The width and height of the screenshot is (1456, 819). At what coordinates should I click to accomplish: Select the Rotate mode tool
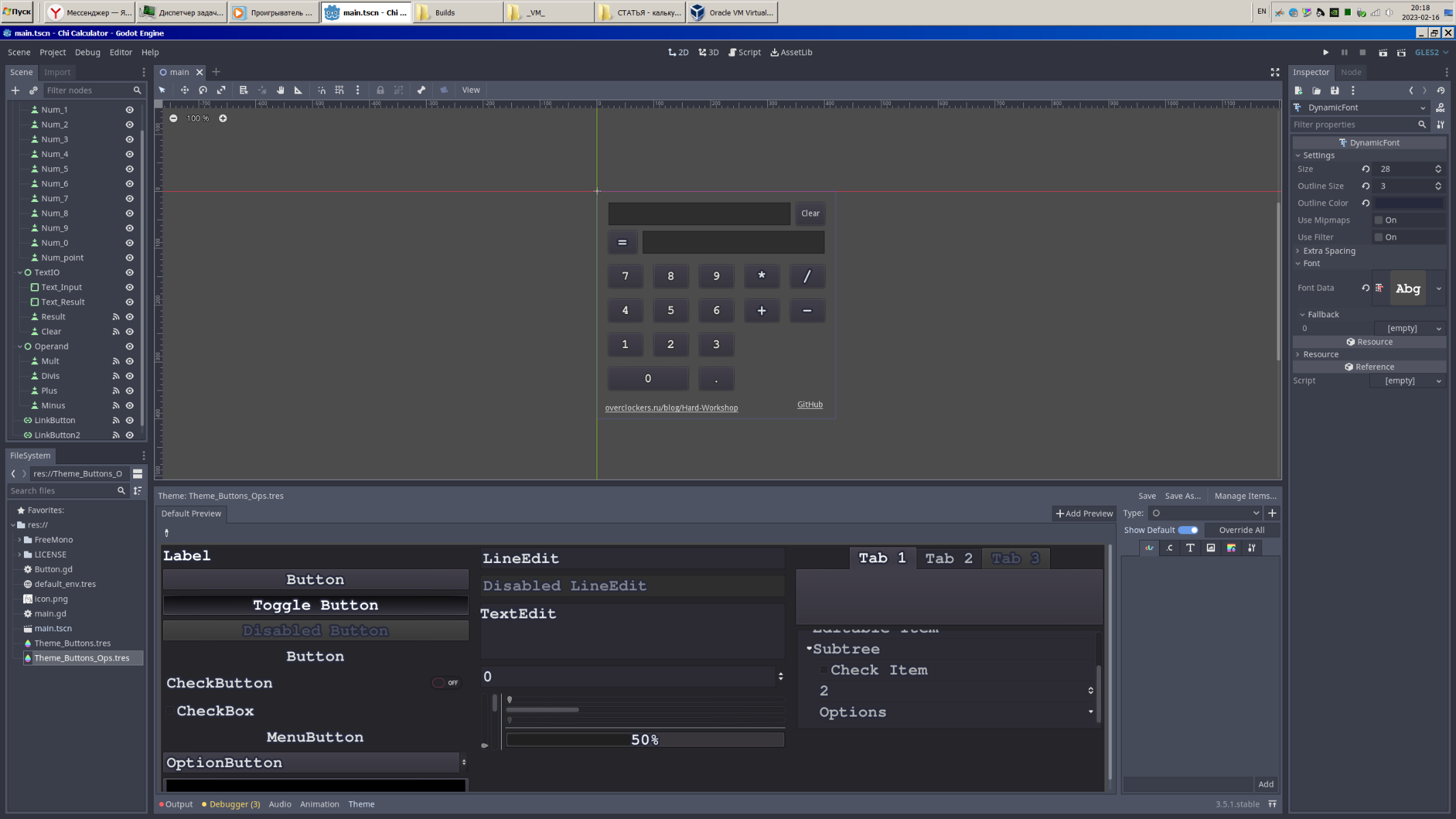point(203,90)
